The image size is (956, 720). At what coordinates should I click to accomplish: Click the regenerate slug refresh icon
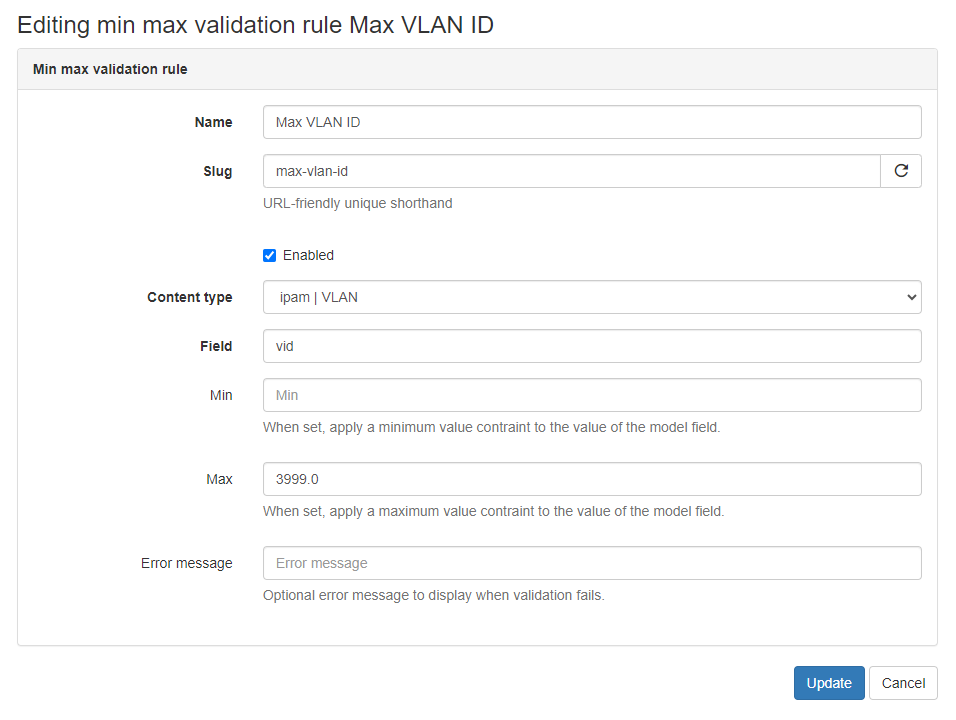pyautogui.click(x=901, y=171)
